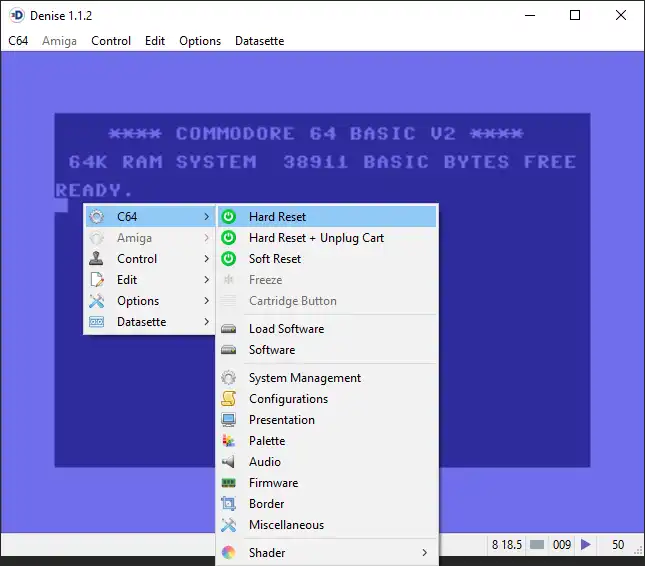Open the C64 menu in the menu bar

click(x=18, y=41)
